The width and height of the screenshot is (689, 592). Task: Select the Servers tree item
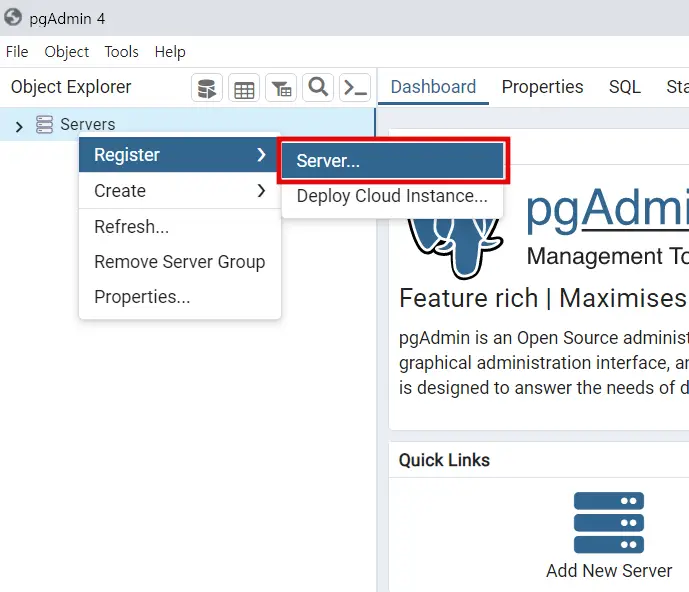[187, 124]
